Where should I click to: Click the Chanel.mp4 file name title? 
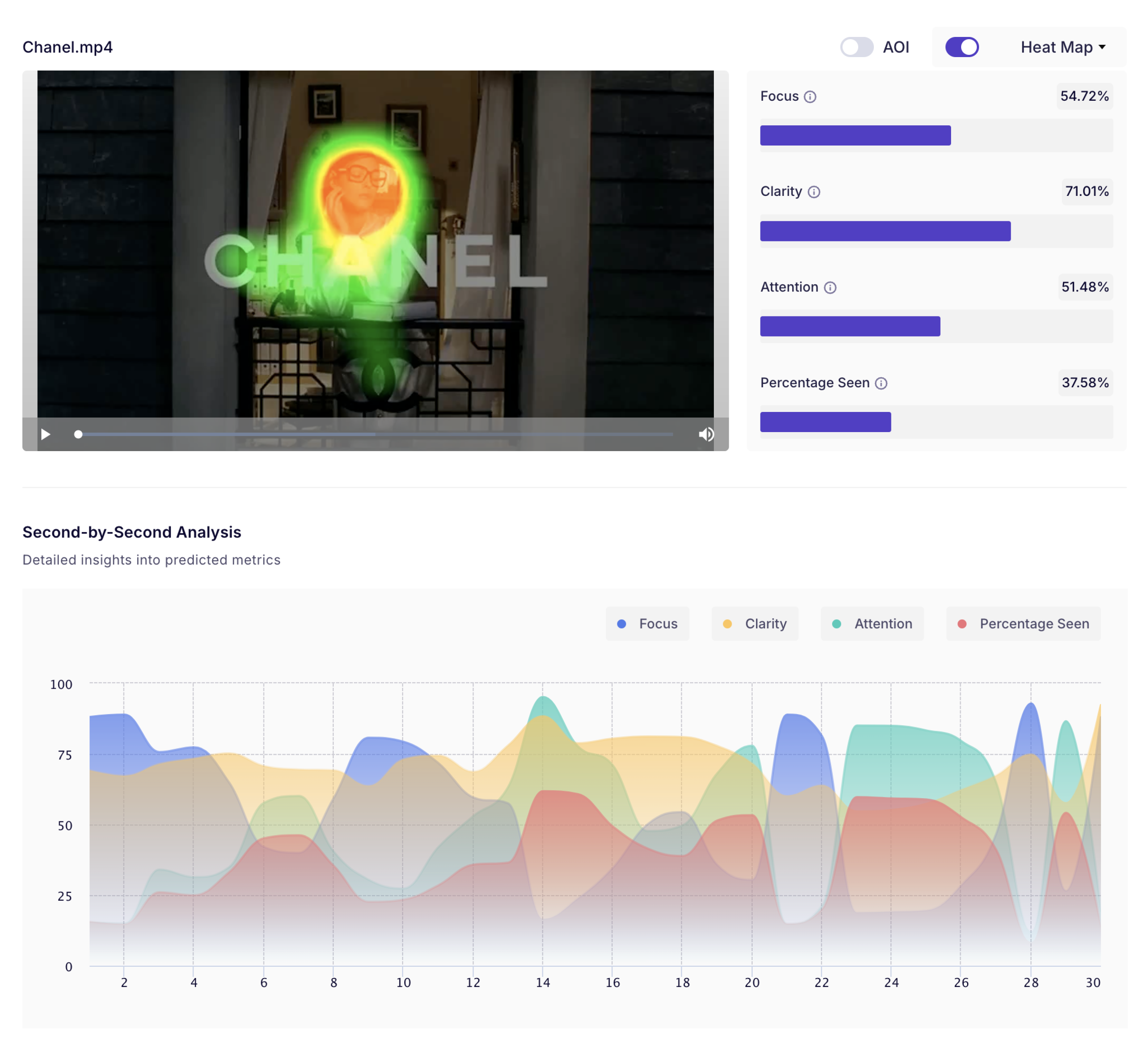click(x=68, y=47)
